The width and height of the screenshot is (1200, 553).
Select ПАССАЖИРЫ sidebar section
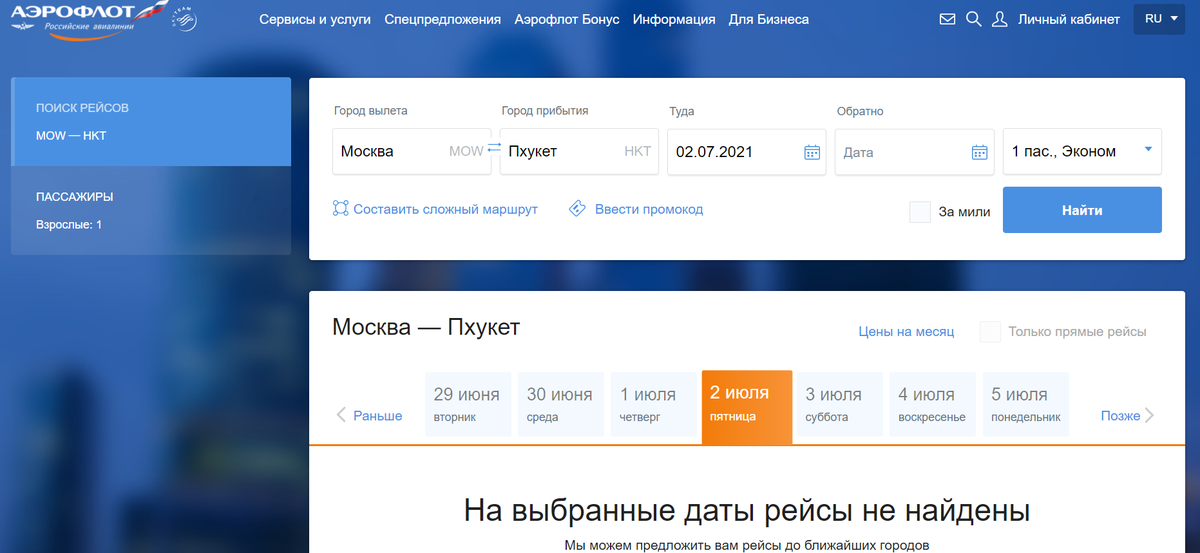[x=151, y=210]
